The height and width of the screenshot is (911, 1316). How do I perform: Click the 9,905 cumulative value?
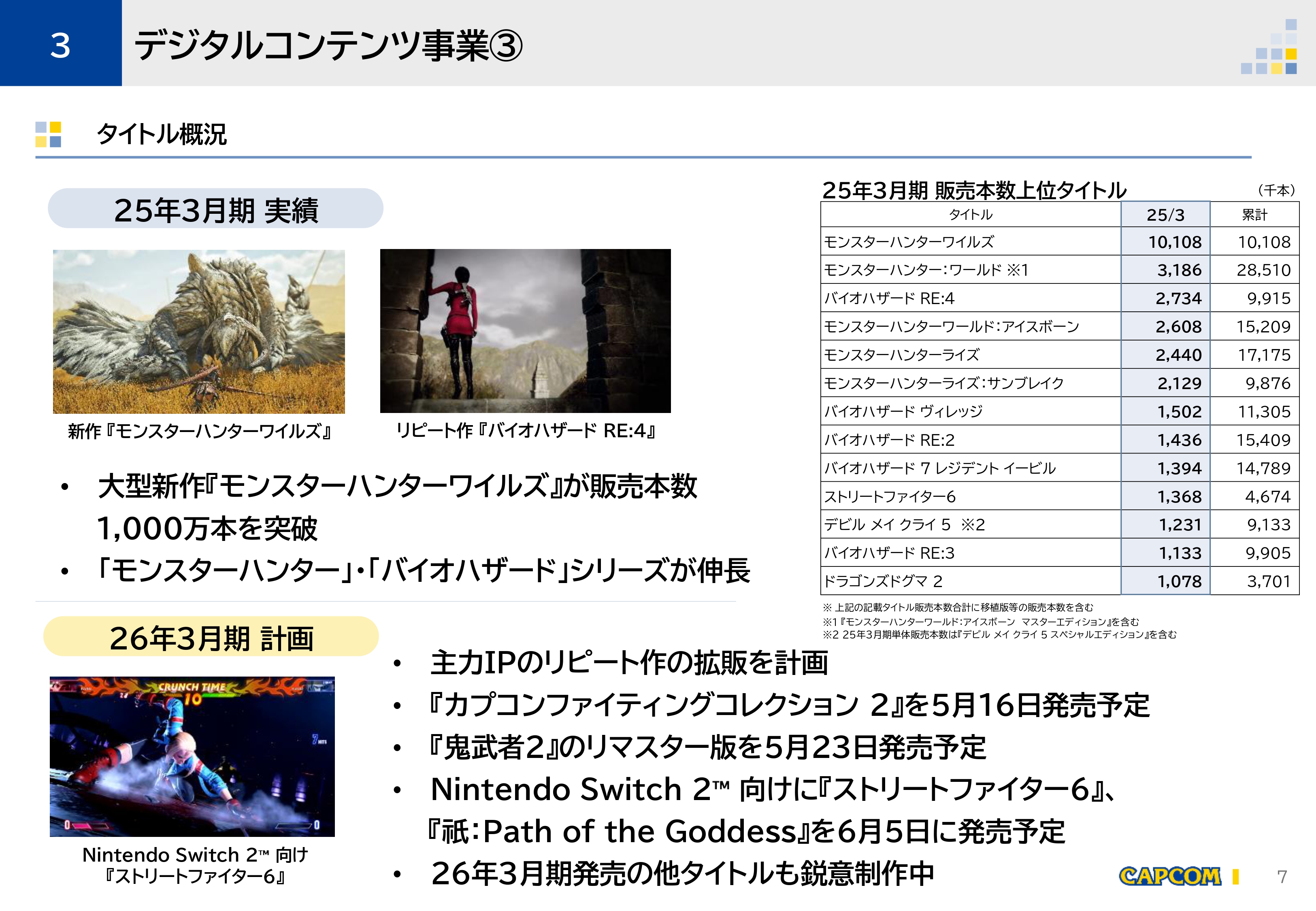coord(1268,553)
